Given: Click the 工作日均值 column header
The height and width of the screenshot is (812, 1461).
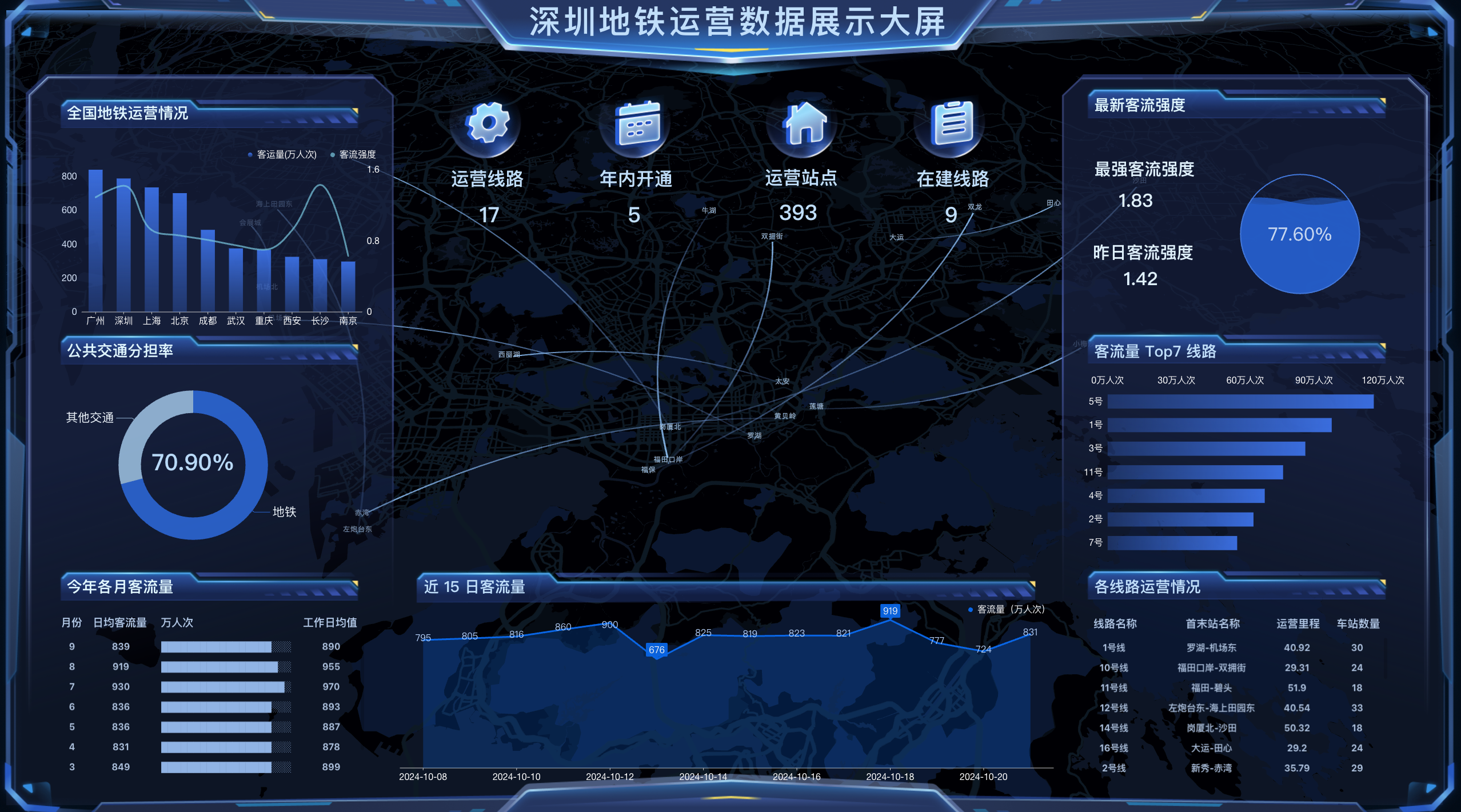Looking at the screenshot, I should (330, 622).
